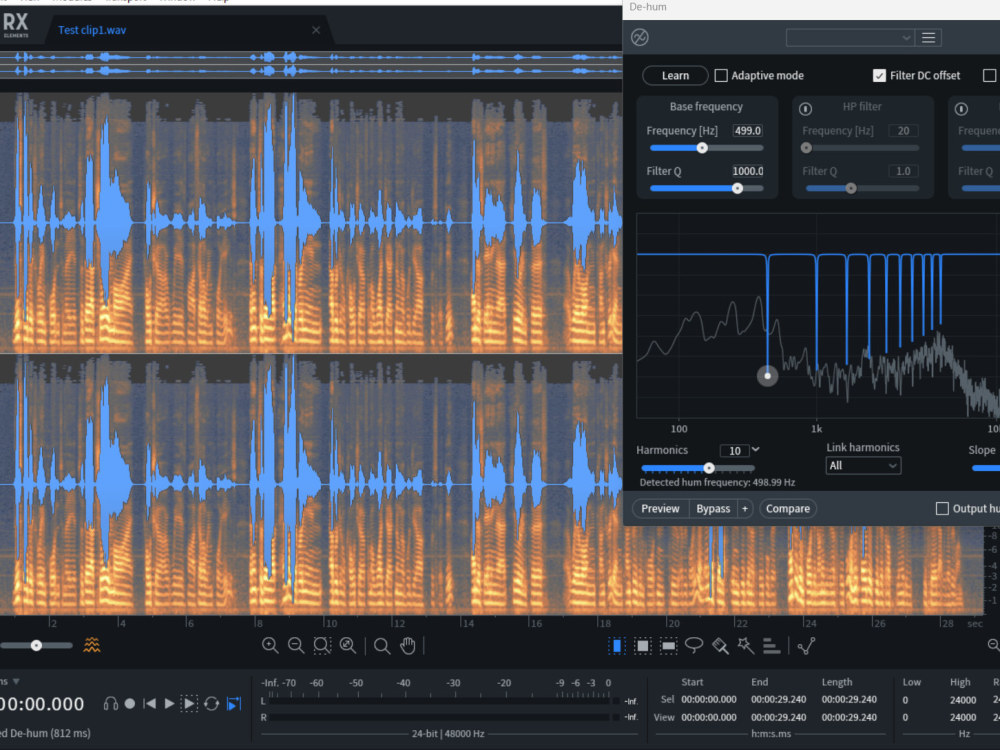Toggle the Loop playback icon
This screenshot has height=750, width=1000.
[x=212, y=703]
